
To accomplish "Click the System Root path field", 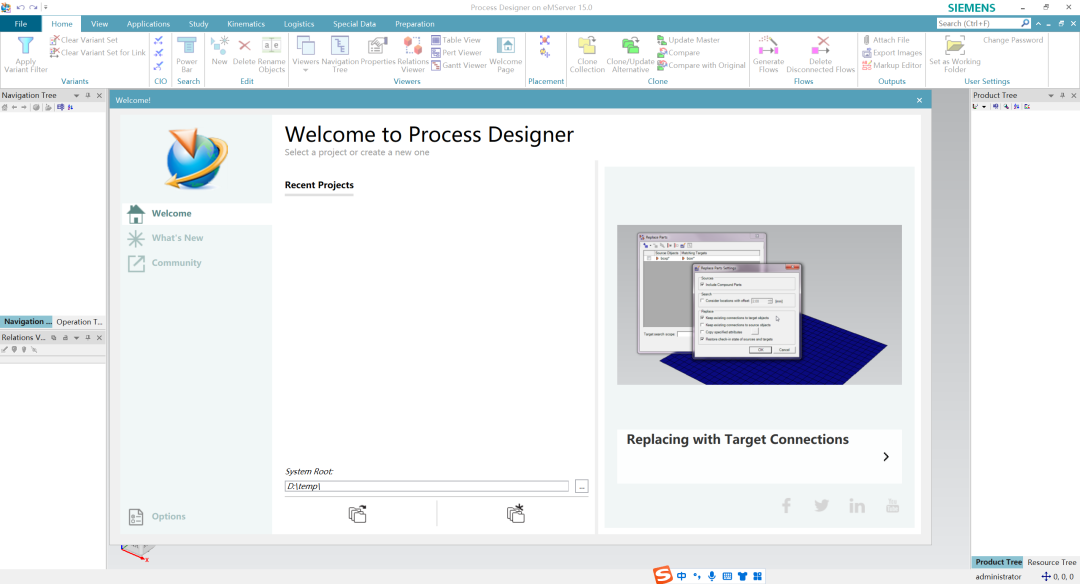I will [x=426, y=486].
